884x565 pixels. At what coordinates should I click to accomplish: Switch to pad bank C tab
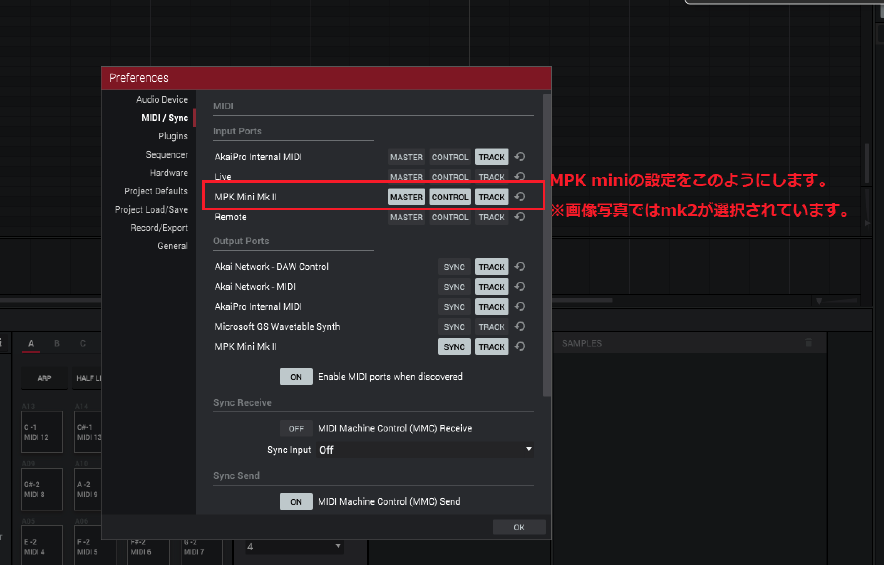83,343
